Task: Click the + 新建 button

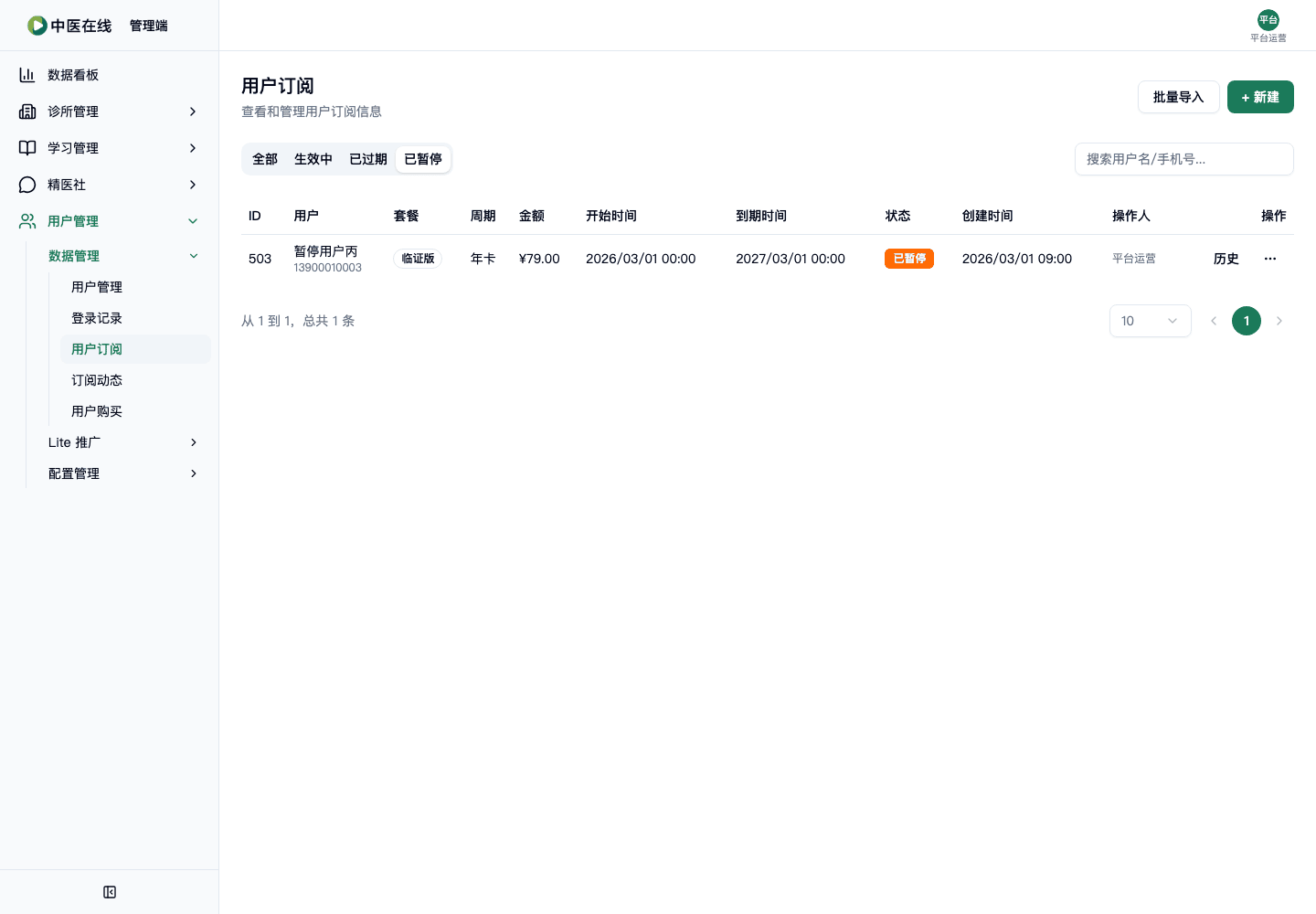Action: pyautogui.click(x=1260, y=97)
